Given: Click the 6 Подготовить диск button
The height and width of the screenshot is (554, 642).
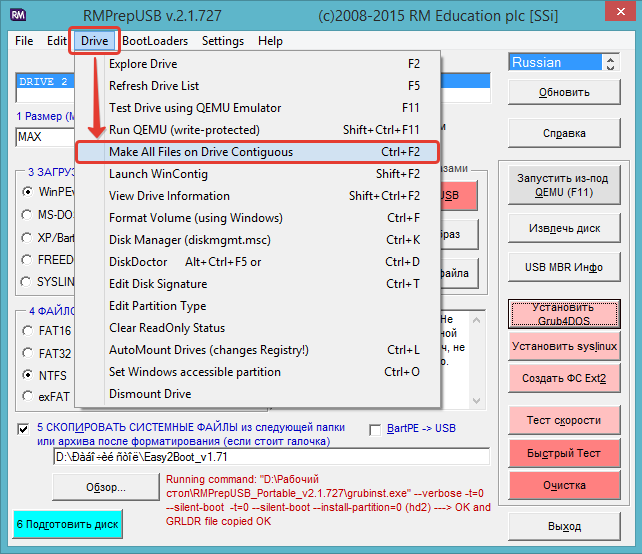Looking at the screenshot, I should 68,524.
